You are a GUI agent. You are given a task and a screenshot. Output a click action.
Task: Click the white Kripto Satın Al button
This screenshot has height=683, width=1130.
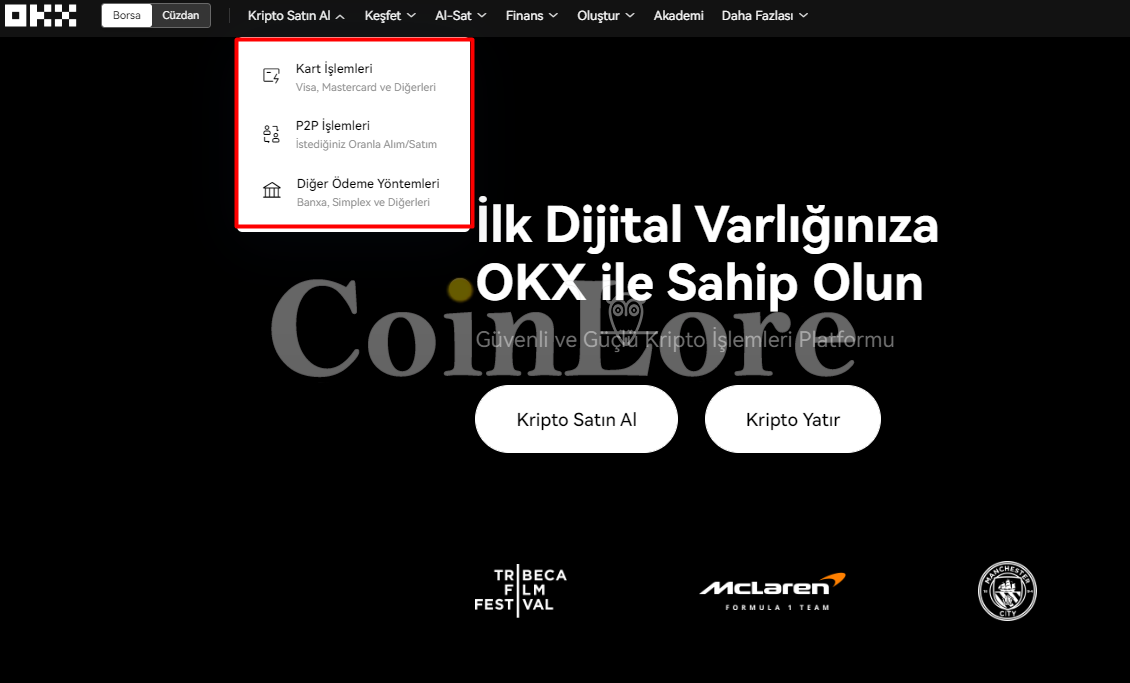(x=577, y=419)
